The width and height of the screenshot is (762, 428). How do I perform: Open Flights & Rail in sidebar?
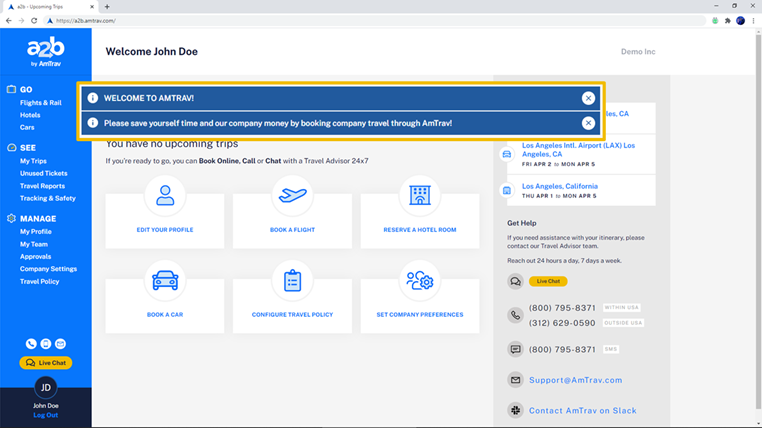tap(41, 103)
